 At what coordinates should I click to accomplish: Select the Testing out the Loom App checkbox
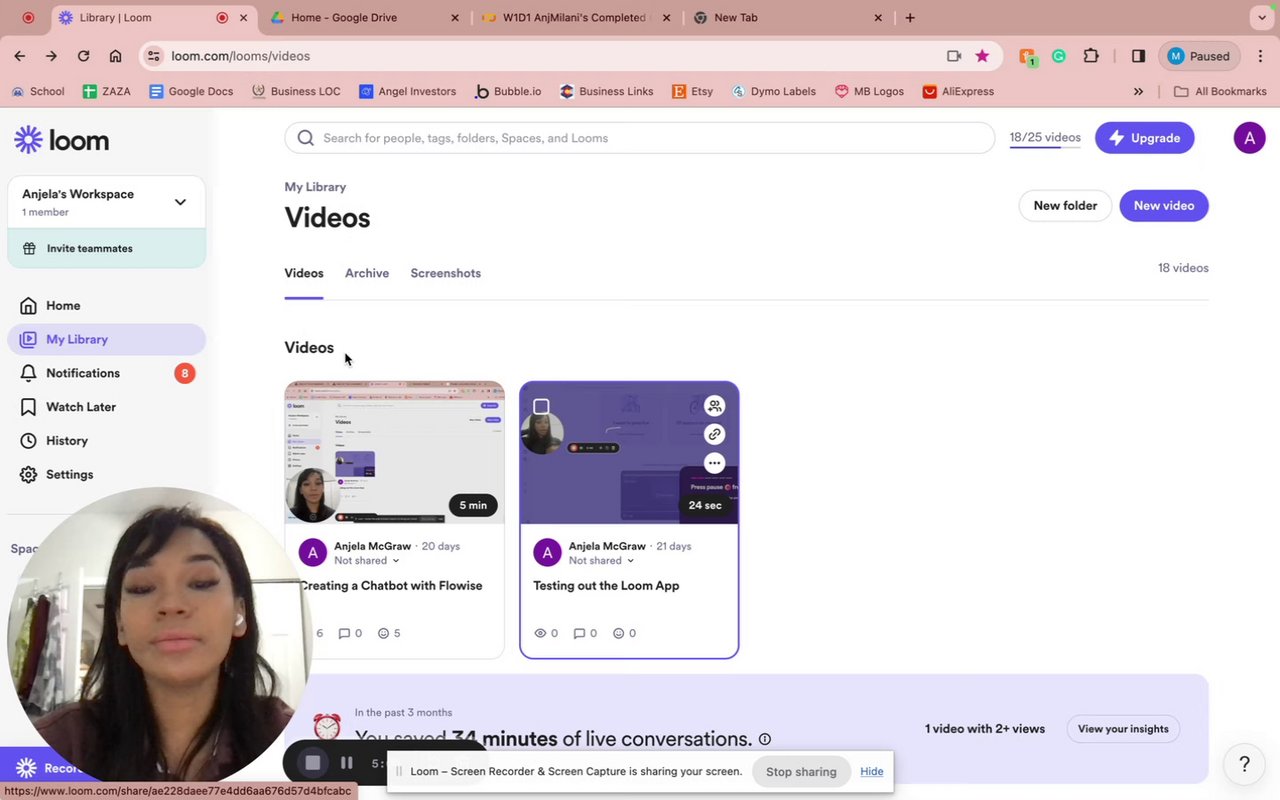541,406
